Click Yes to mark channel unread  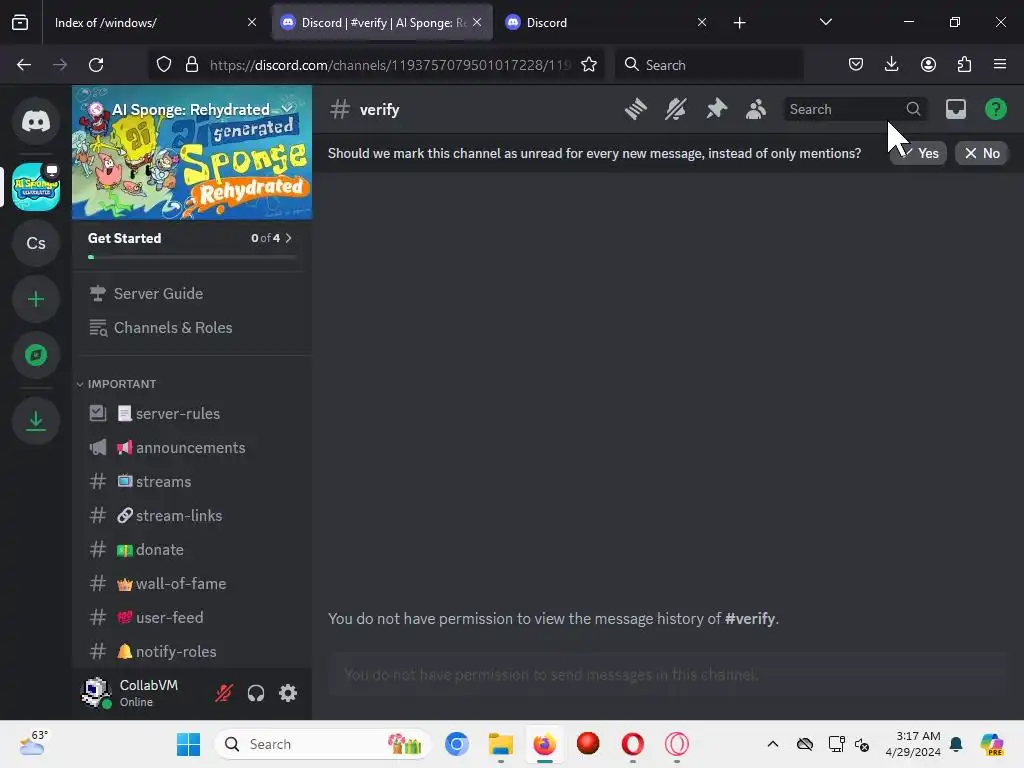(x=918, y=153)
